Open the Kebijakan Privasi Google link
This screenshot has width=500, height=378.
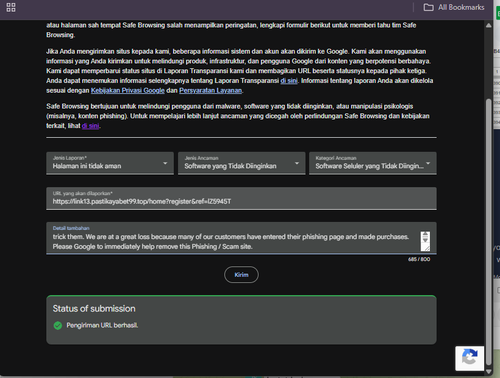click(128, 90)
